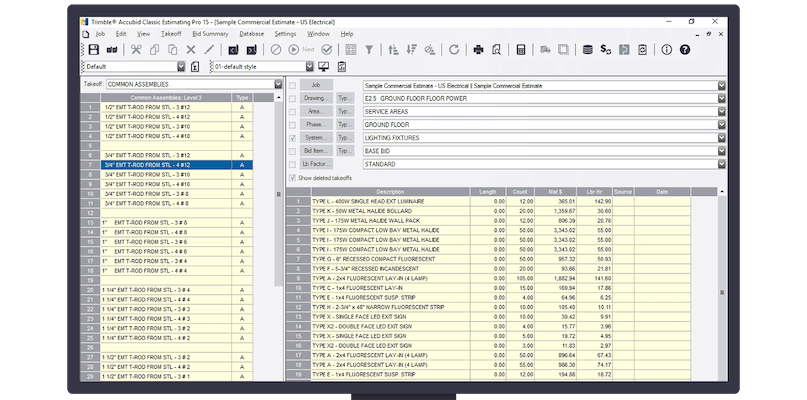The image size is (807, 400).
Task: Open the Takeoff COMMON ASSEMBLIES dropdown
Action: point(278,84)
